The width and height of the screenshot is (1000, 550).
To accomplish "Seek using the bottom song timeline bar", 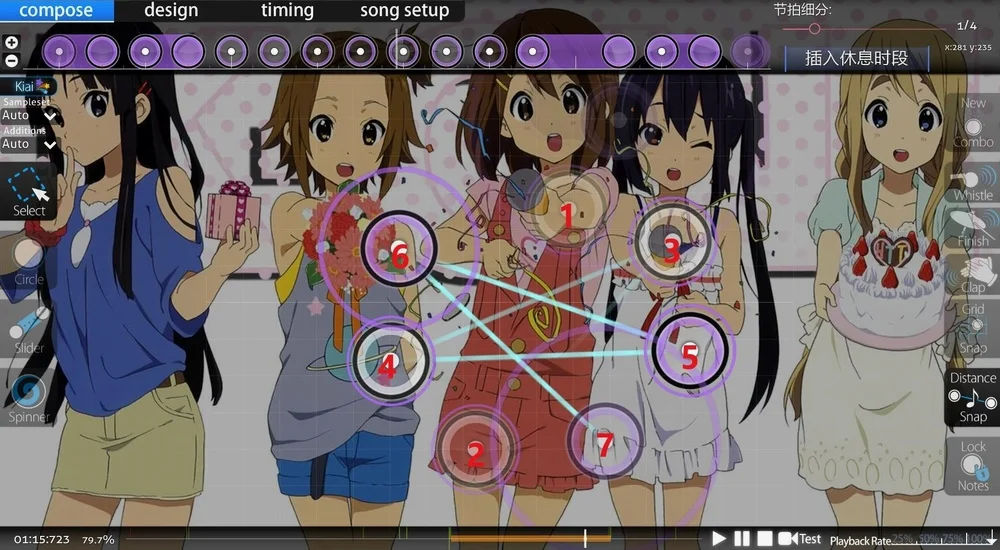I will click(x=415, y=539).
